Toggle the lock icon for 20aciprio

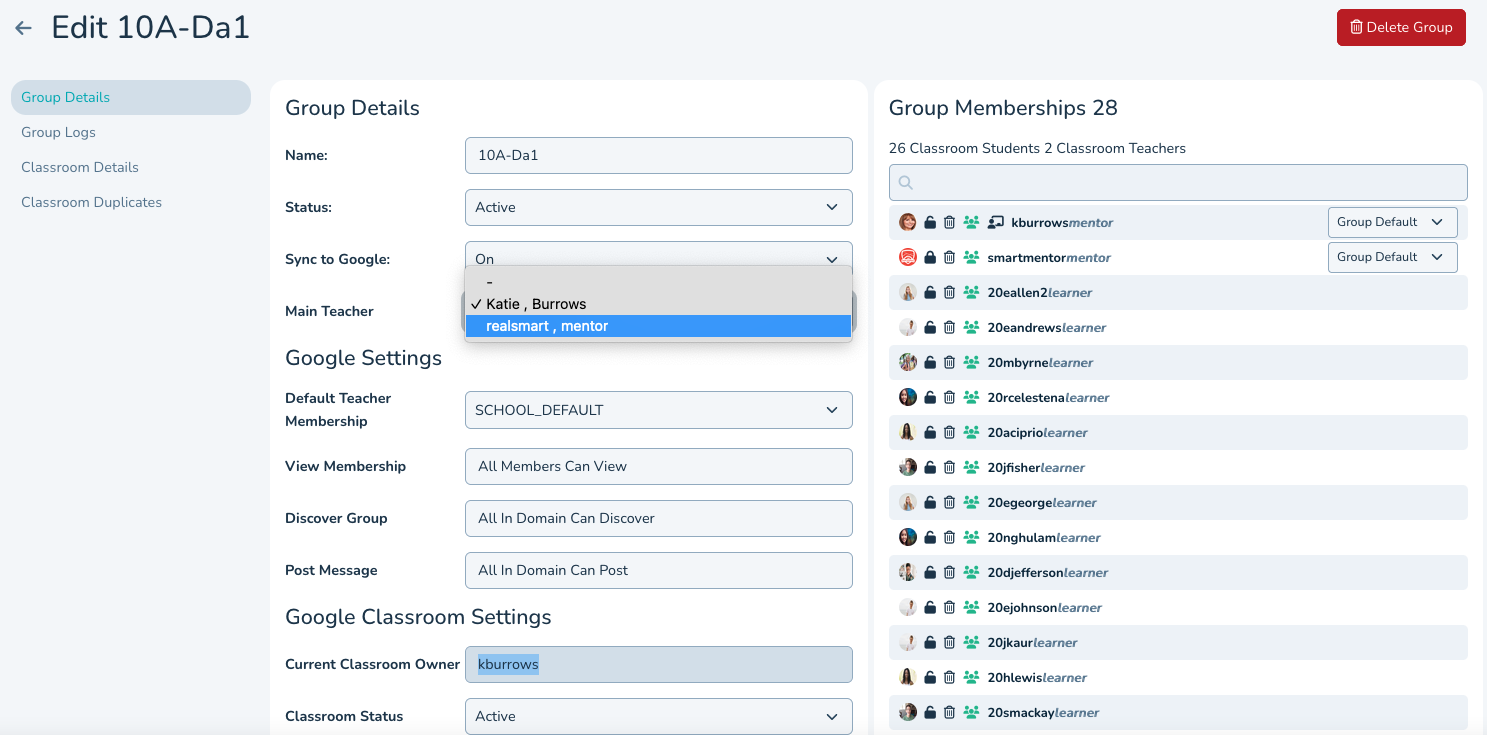click(929, 432)
